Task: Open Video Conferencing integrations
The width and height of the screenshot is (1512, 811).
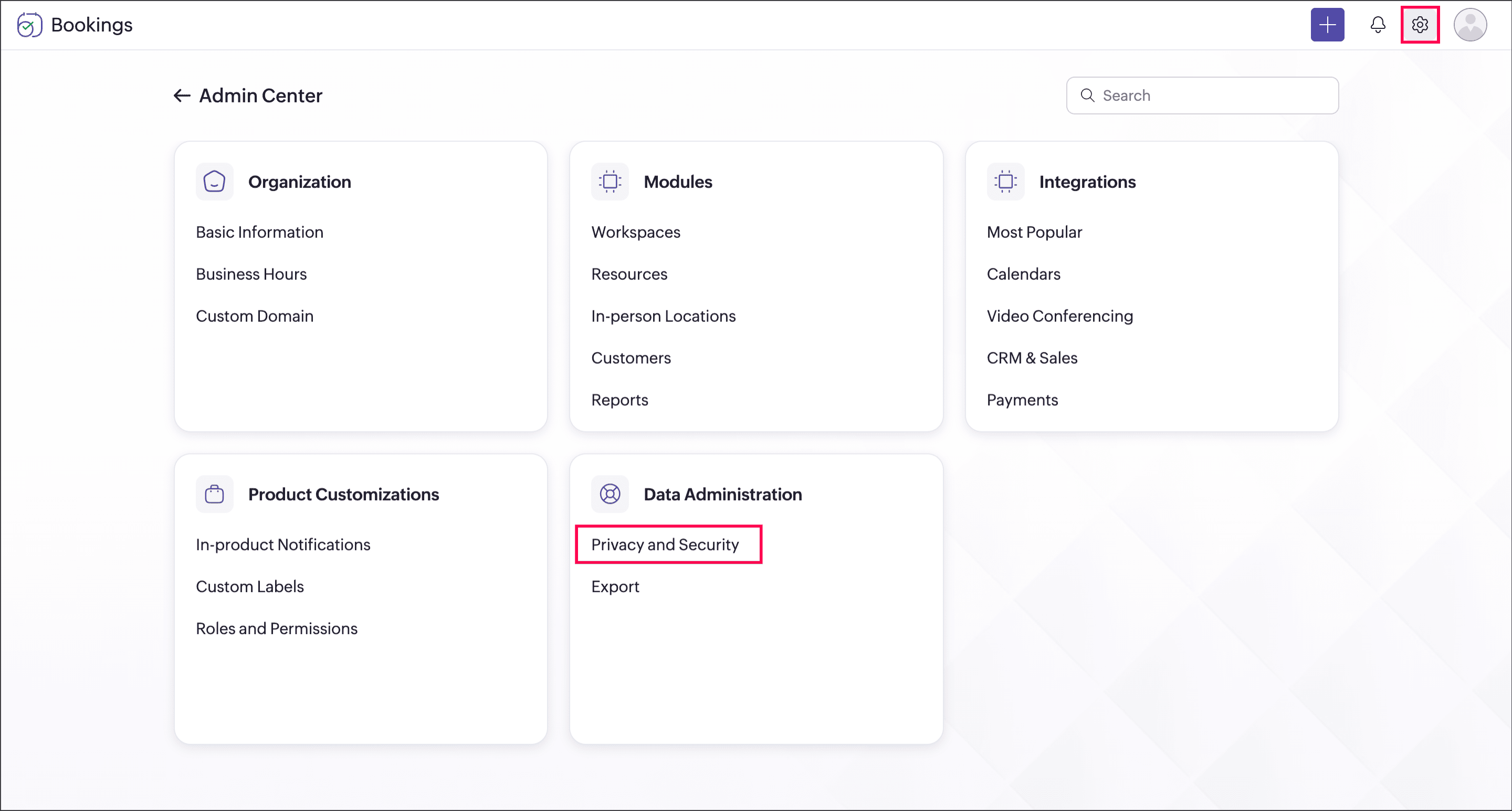Action: (1060, 317)
